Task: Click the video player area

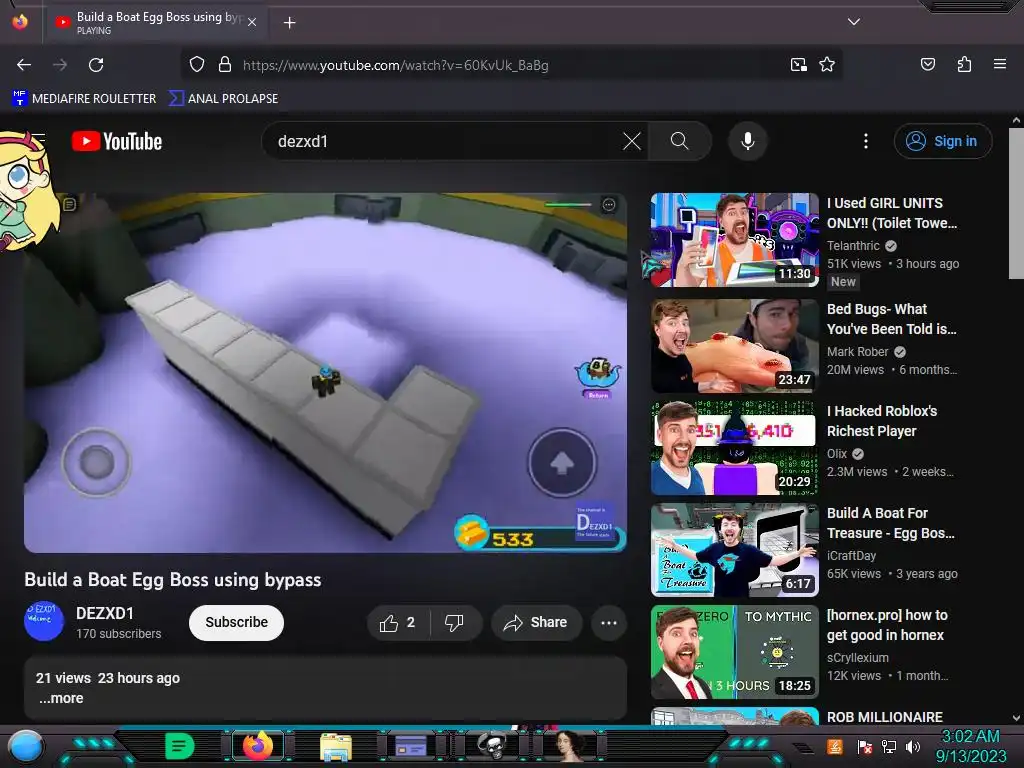Action: [x=325, y=372]
